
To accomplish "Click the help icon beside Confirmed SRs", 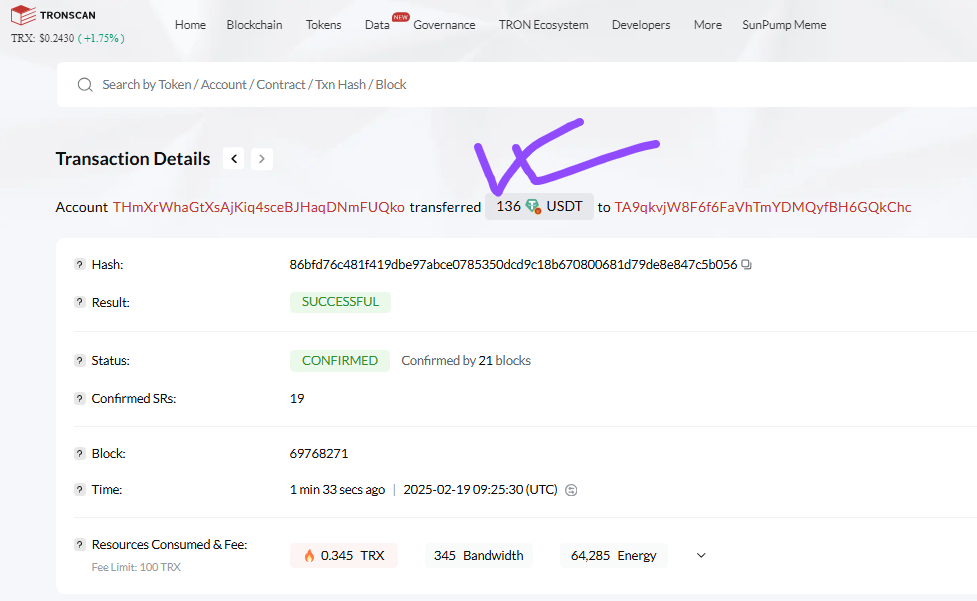I will (79, 399).
